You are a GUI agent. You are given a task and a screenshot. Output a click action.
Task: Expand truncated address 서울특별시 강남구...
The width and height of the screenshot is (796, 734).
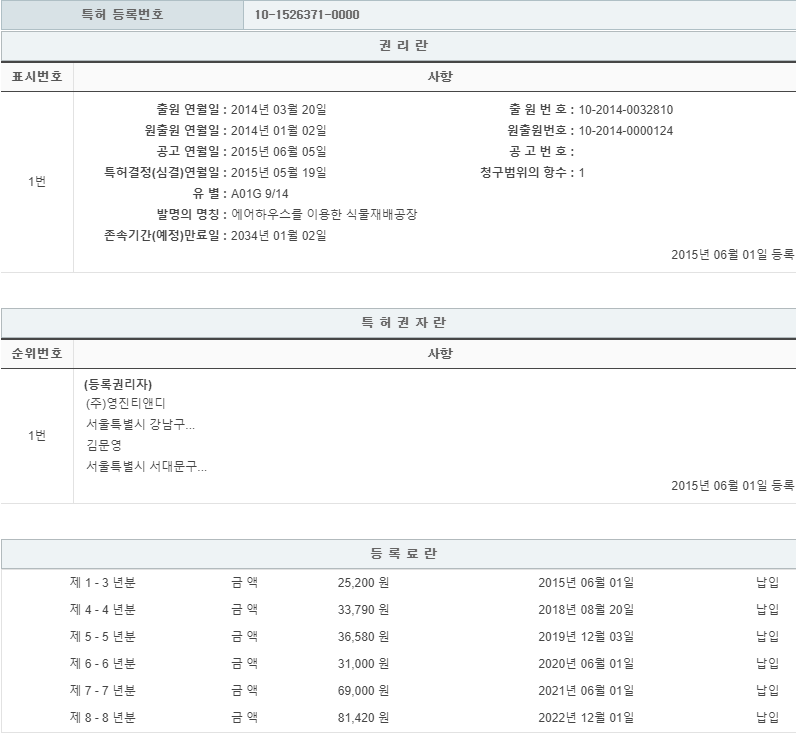[x=140, y=424]
